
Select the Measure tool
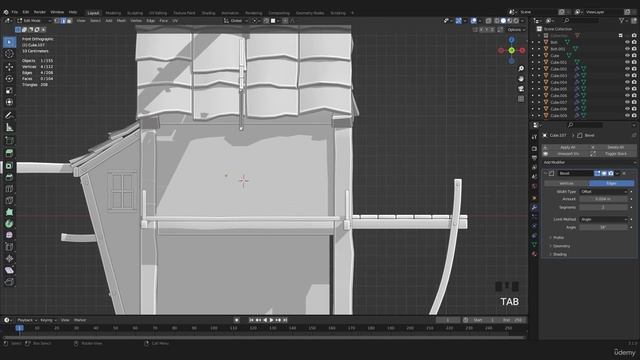pos(9,128)
